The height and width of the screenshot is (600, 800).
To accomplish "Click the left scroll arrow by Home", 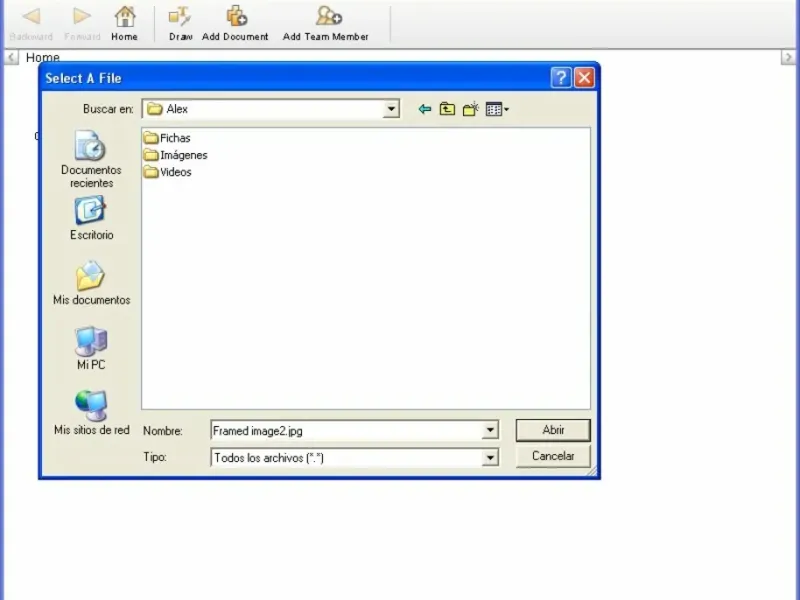I will tap(11, 57).
